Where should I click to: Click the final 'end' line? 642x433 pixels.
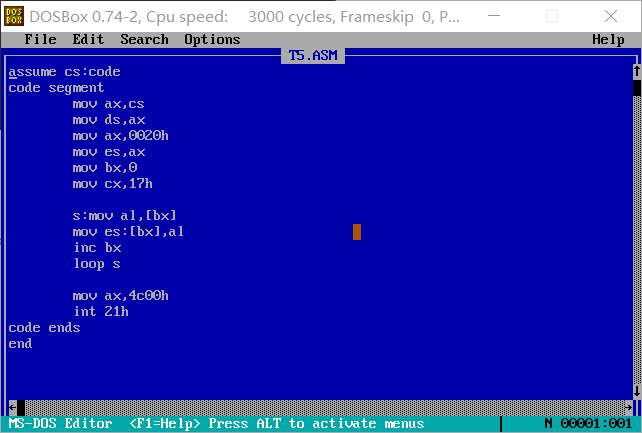20,343
